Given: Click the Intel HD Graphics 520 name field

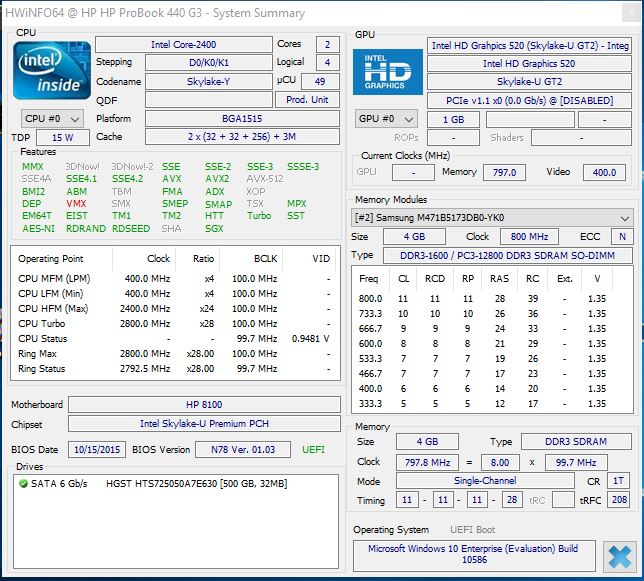Looking at the screenshot, I should 529,63.
